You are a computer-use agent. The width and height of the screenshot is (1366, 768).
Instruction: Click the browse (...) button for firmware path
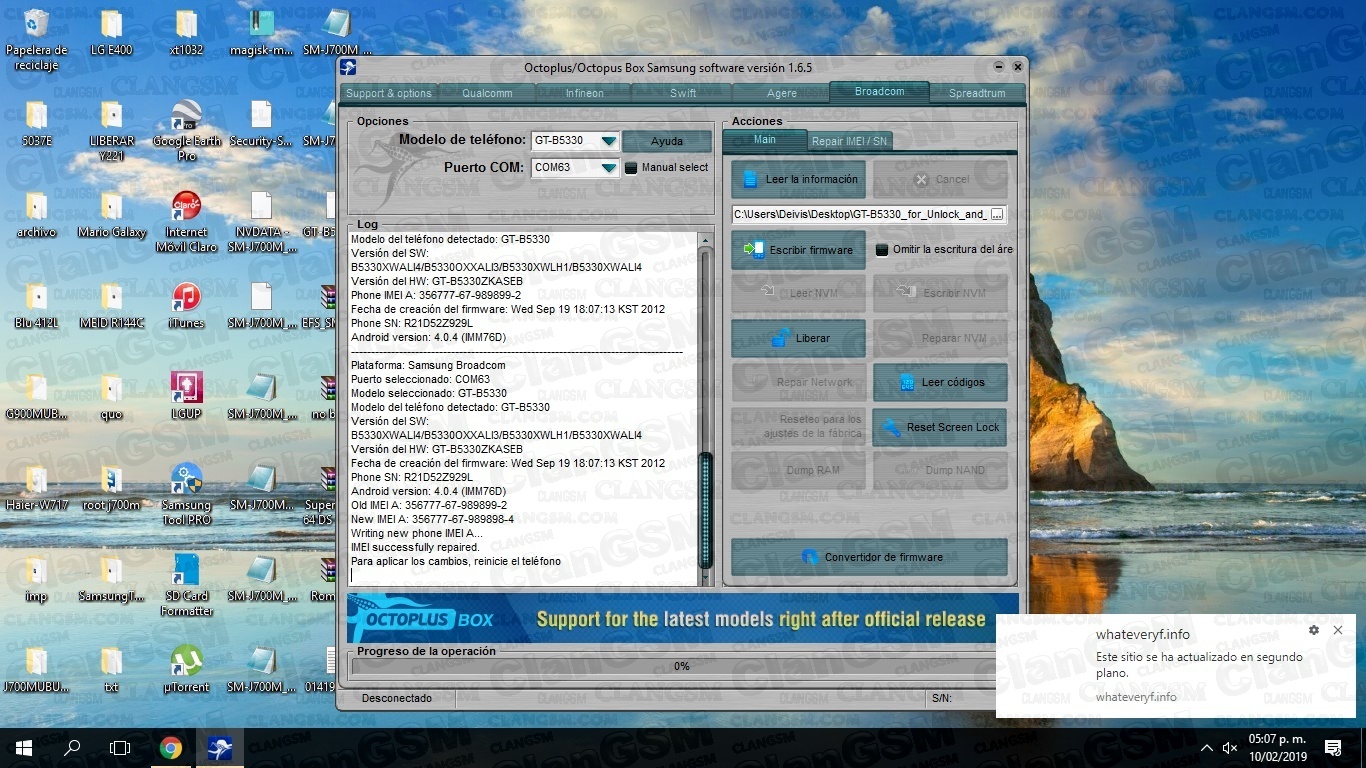[x=996, y=214]
